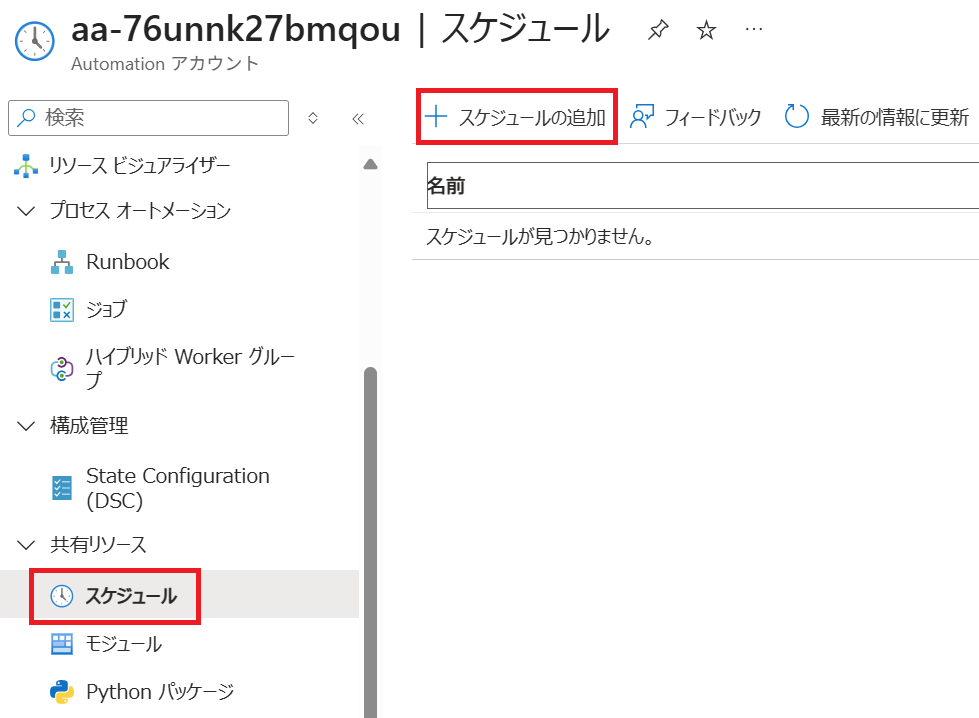This screenshot has width=979, height=718.
Task: Click the 'Automation アカウント' subtitle text
Action: pyautogui.click(x=165, y=64)
